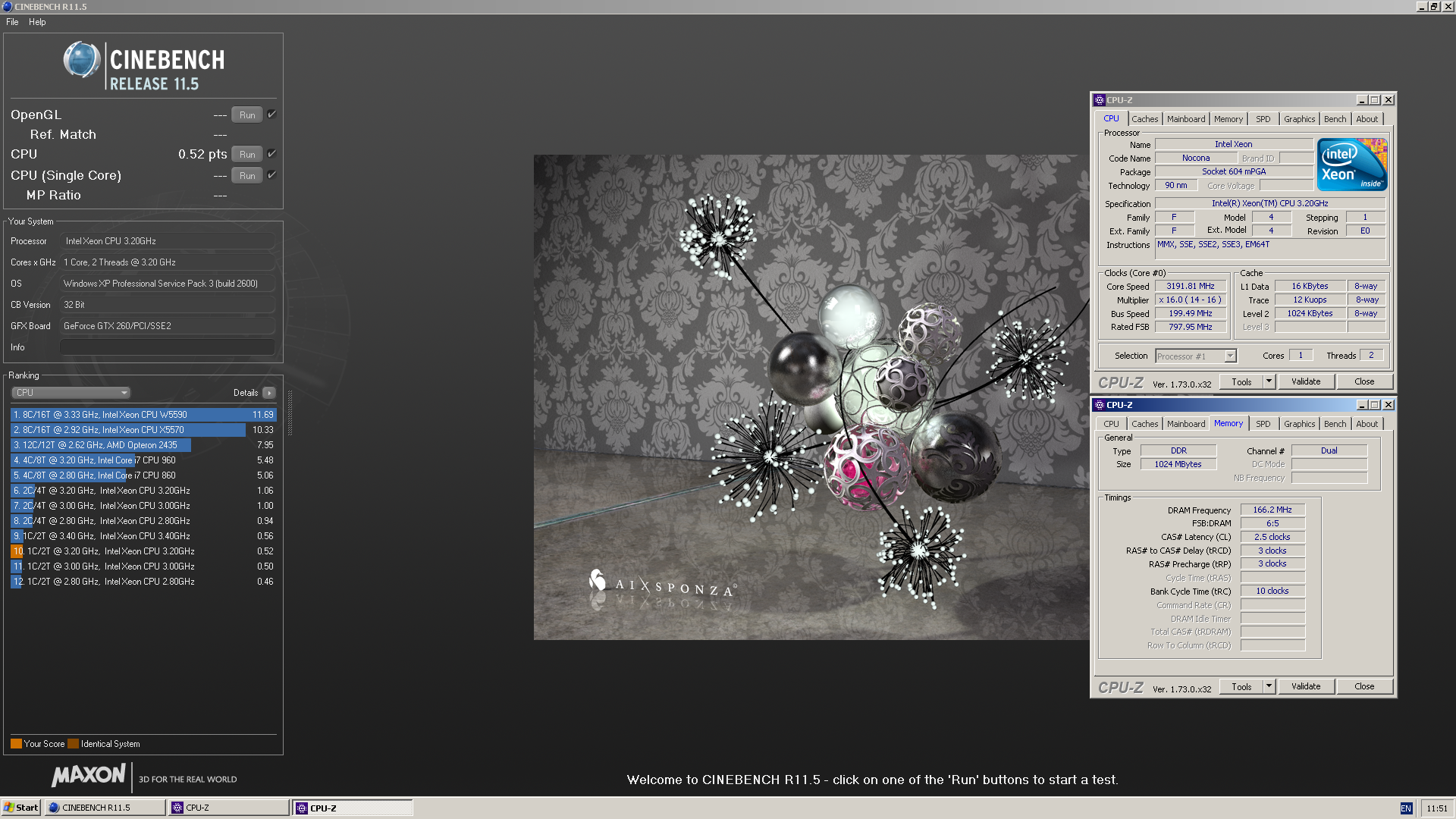Open About tab in upper CPU-Z
The height and width of the screenshot is (819, 1456).
(x=1367, y=119)
